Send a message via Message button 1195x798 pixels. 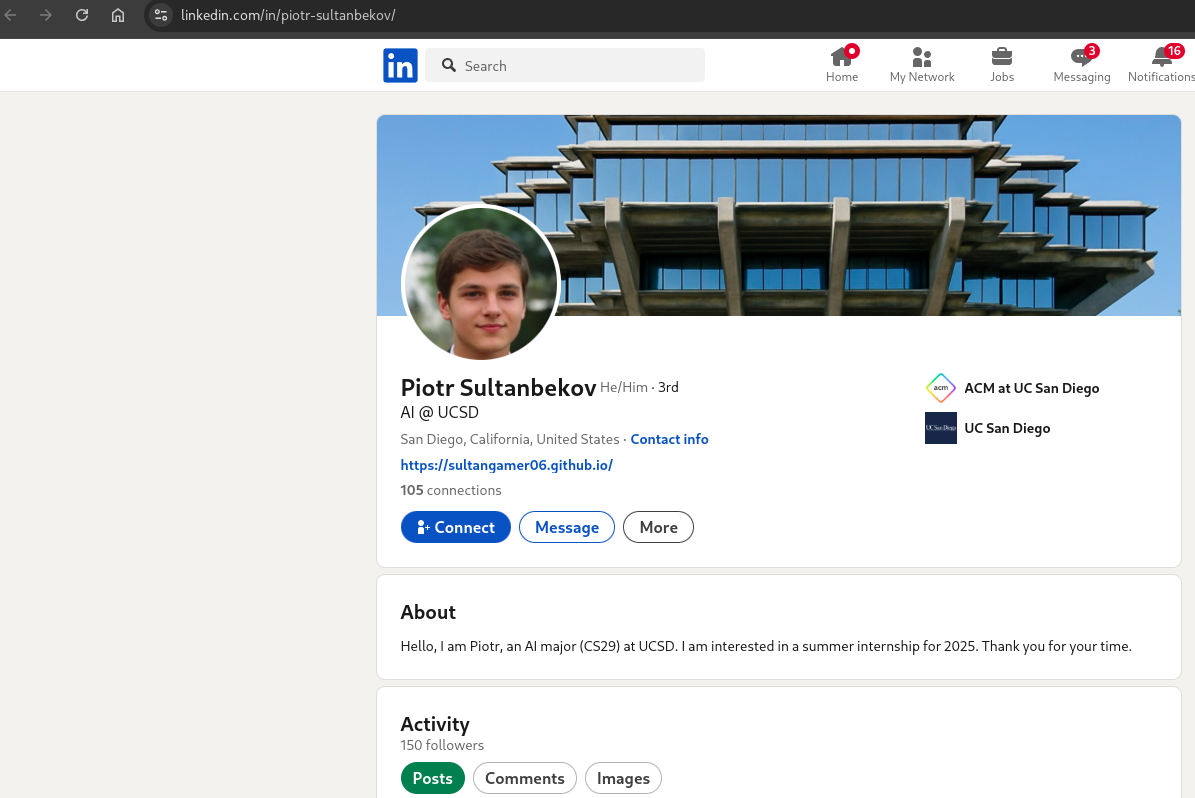tap(566, 527)
